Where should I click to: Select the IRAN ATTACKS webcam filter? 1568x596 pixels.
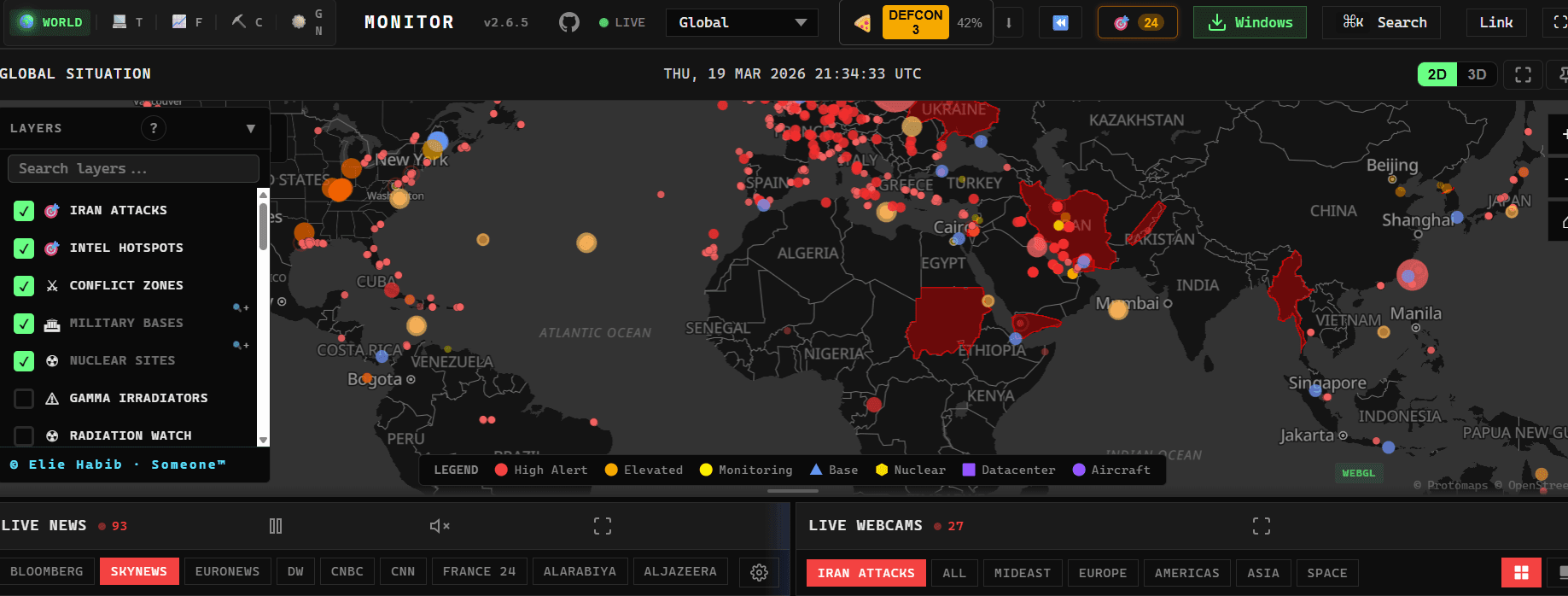tap(866, 573)
